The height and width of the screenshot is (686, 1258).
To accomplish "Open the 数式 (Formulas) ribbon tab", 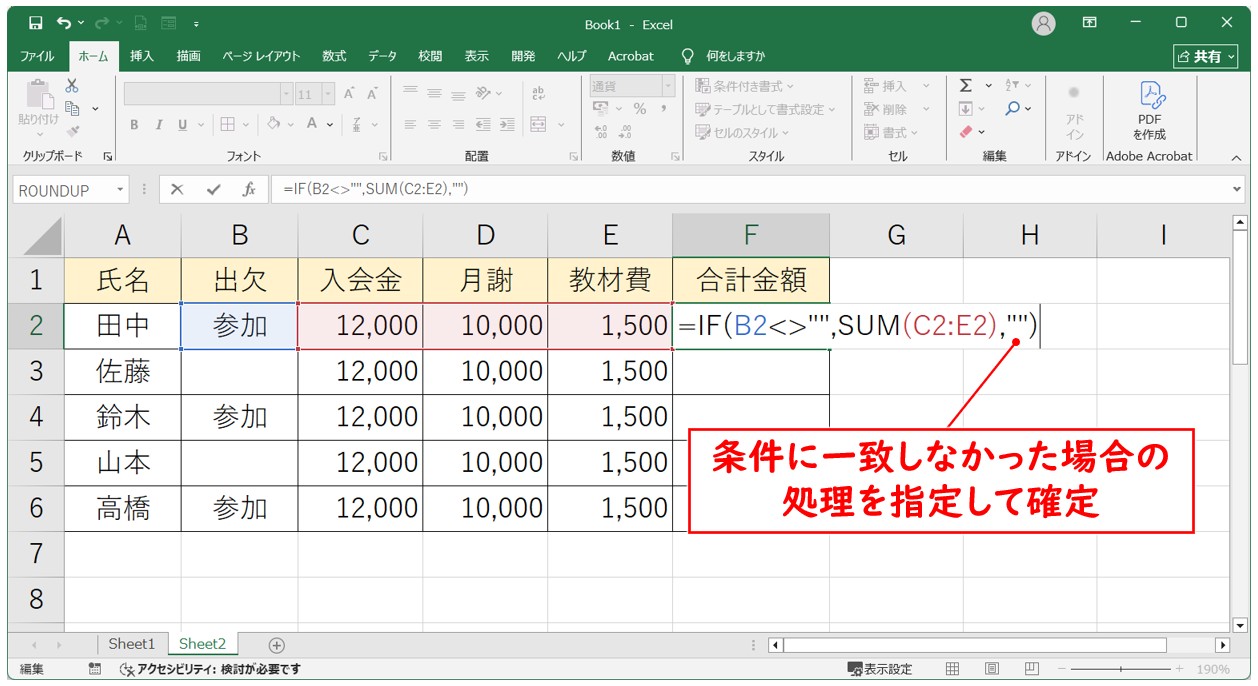I will pyautogui.click(x=334, y=56).
